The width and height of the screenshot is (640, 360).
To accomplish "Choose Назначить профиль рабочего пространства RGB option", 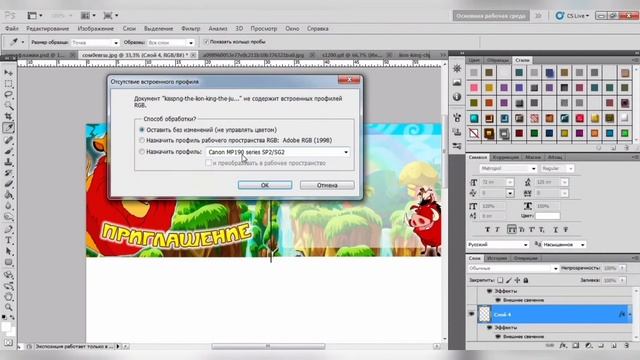I will pos(142,140).
